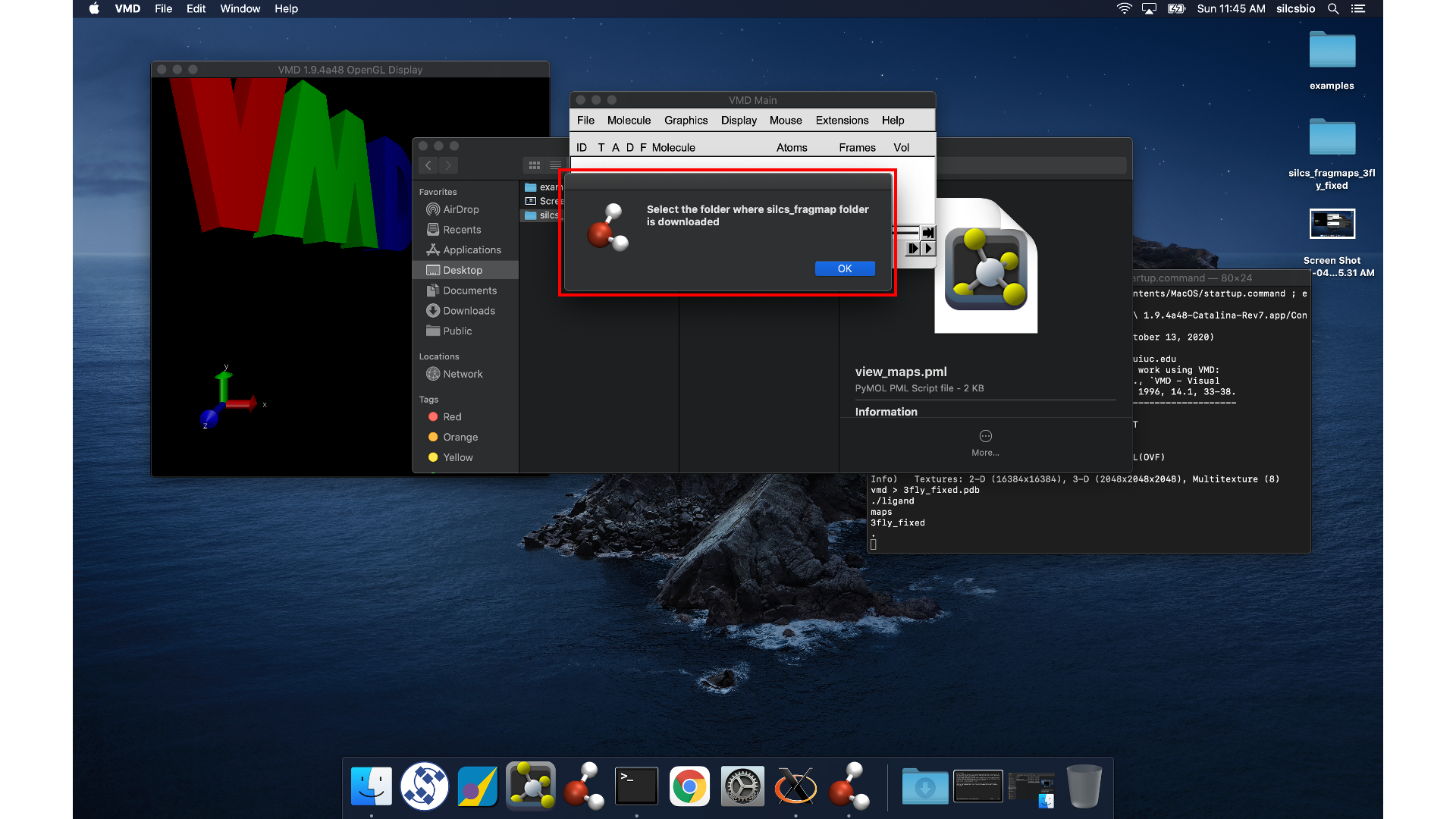The height and width of the screenshot is (819, 1456).
Task: Click the VMD molecule Dock icon beside XQuartz
Action: point(849,786)
